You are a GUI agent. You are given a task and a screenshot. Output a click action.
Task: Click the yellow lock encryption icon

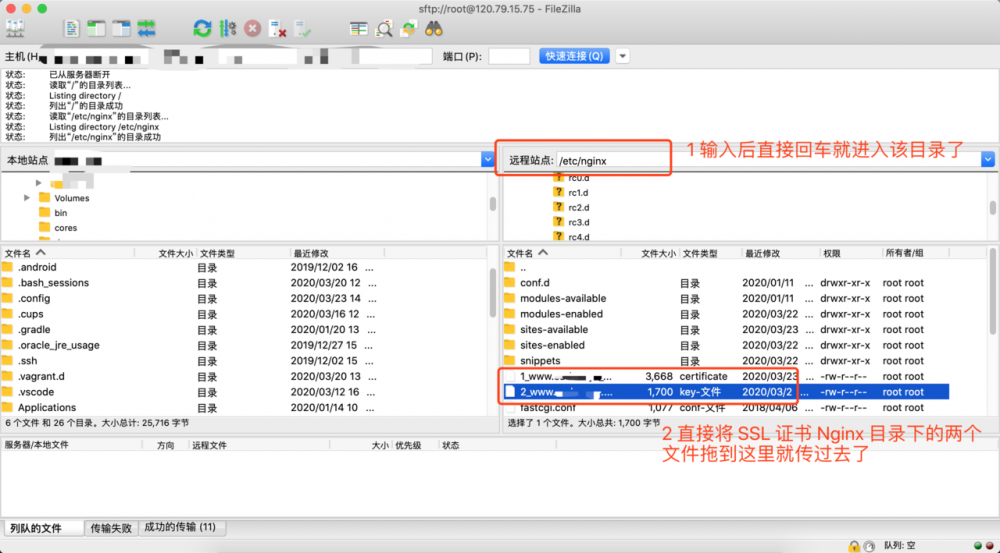[x=853, y=546]
